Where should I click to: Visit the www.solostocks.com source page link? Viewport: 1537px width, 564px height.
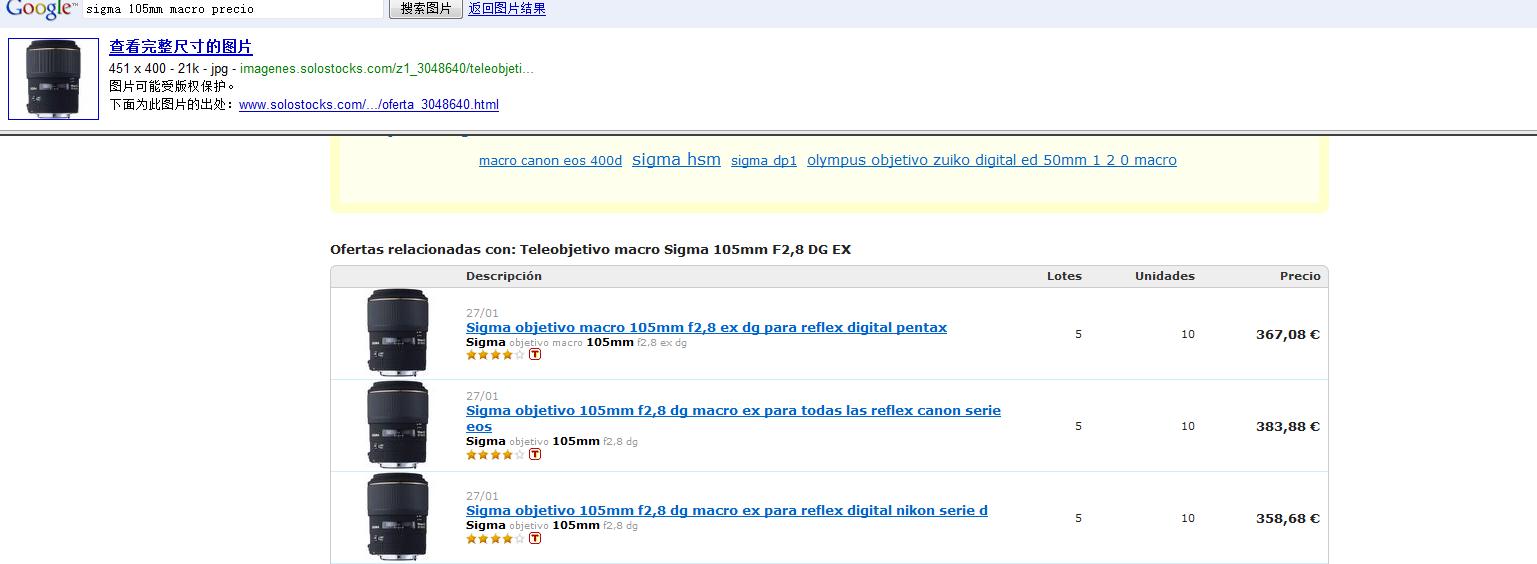tap(368, 105)
